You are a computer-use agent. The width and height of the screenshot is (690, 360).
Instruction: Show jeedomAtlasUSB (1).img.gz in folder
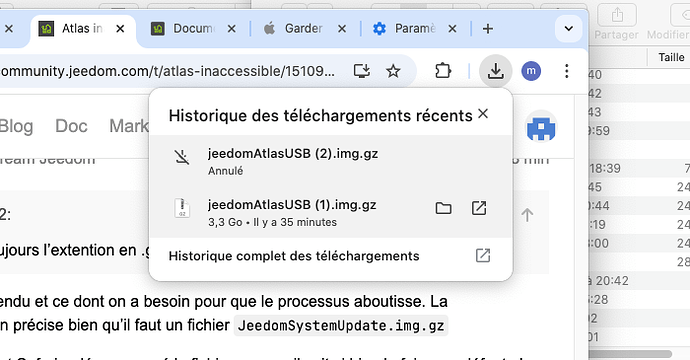[443, 208]
